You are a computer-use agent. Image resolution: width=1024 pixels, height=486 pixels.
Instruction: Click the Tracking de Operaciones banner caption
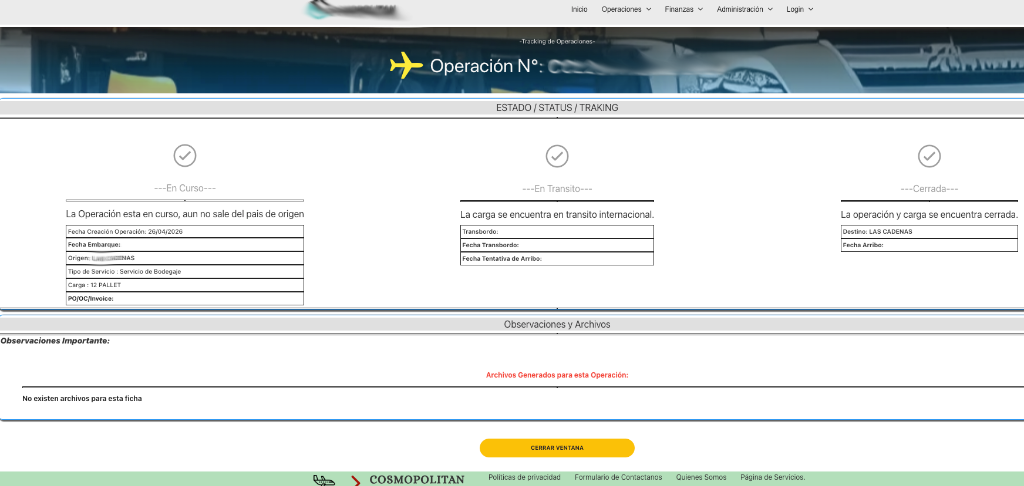[557, 42]
